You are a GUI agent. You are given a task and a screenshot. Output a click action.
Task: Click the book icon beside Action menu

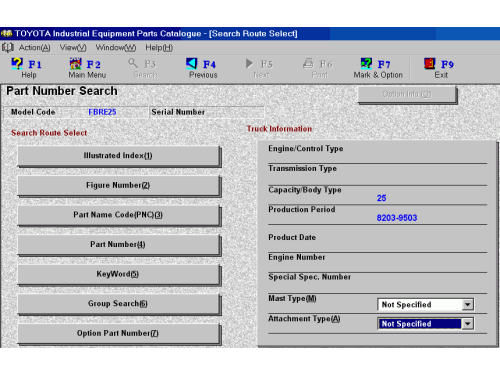coord(8,48)
